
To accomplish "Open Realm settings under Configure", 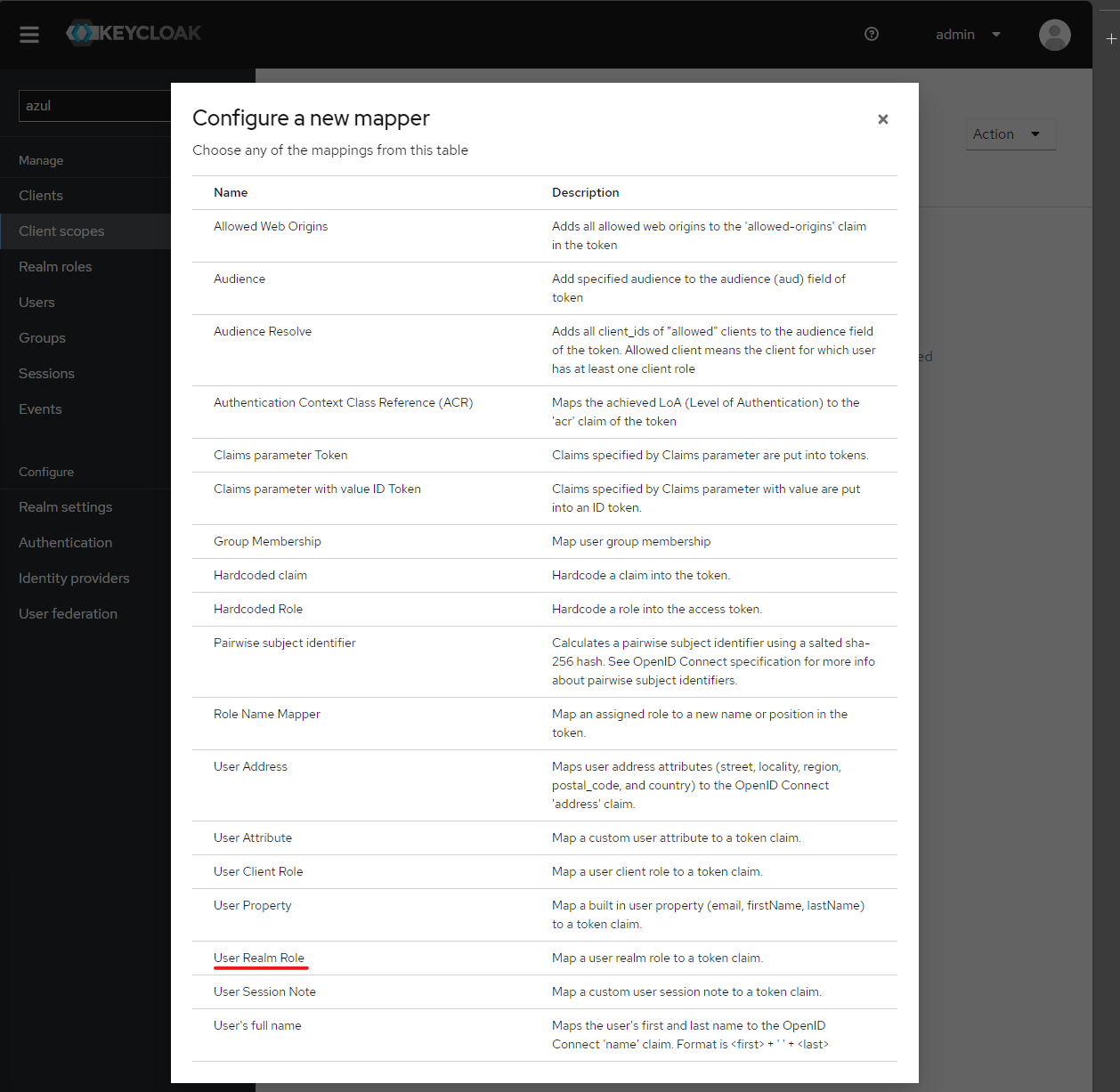I will (65, 506).
